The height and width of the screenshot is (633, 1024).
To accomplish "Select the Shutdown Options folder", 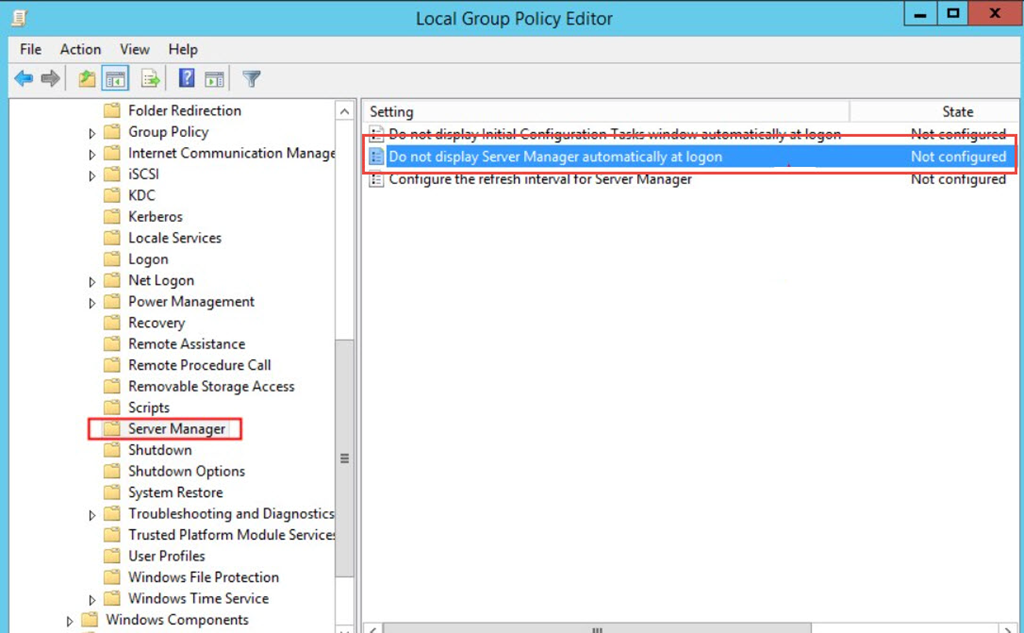I will 186,471.
